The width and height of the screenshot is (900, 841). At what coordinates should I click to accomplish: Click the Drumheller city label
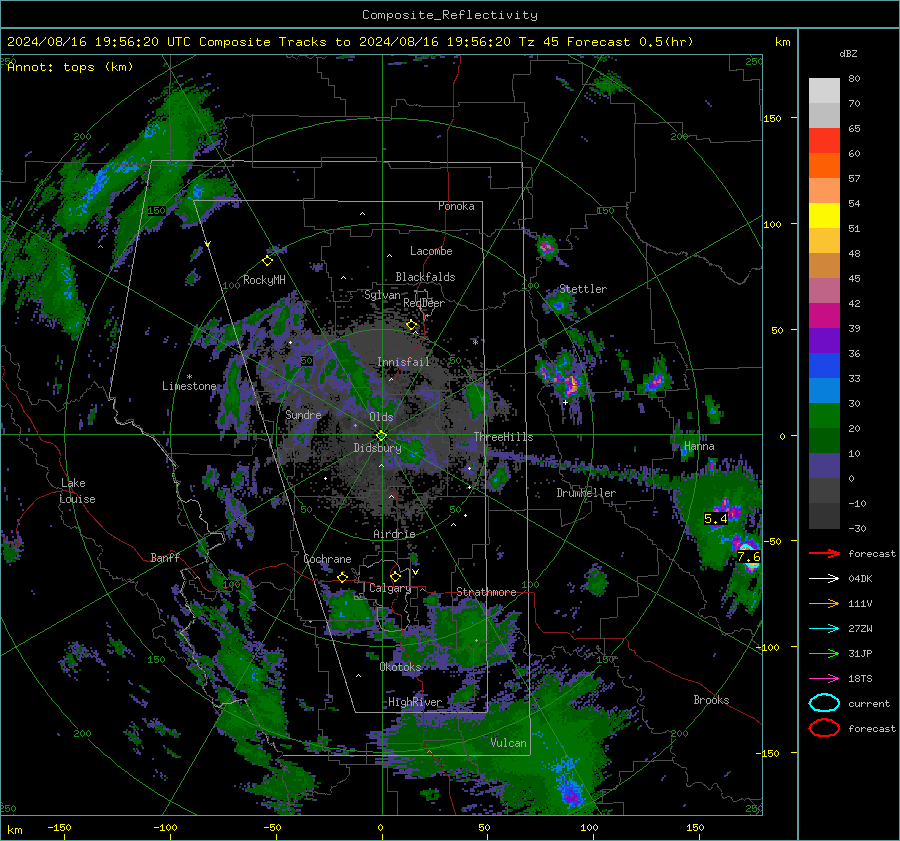point(586,493)
